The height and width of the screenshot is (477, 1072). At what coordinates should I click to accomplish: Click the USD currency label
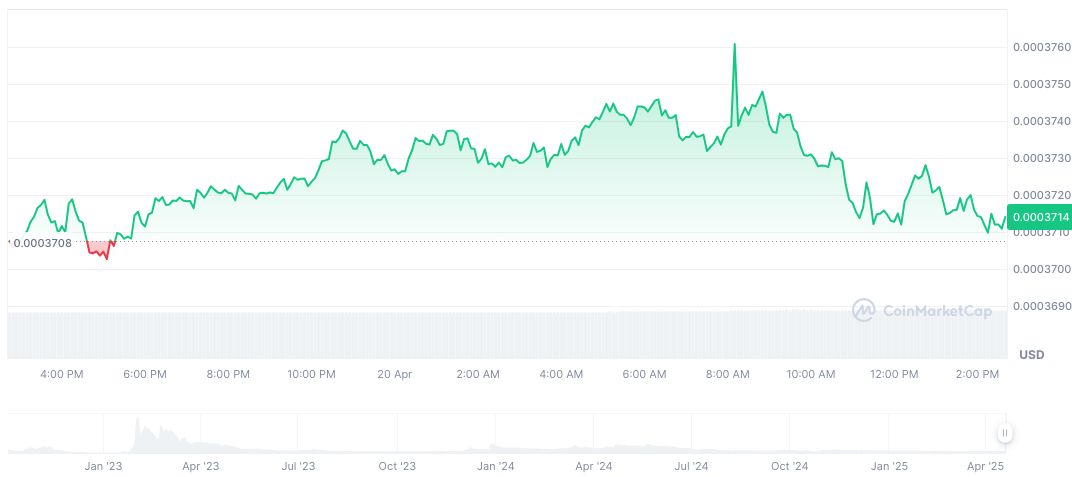[1031, 355]
